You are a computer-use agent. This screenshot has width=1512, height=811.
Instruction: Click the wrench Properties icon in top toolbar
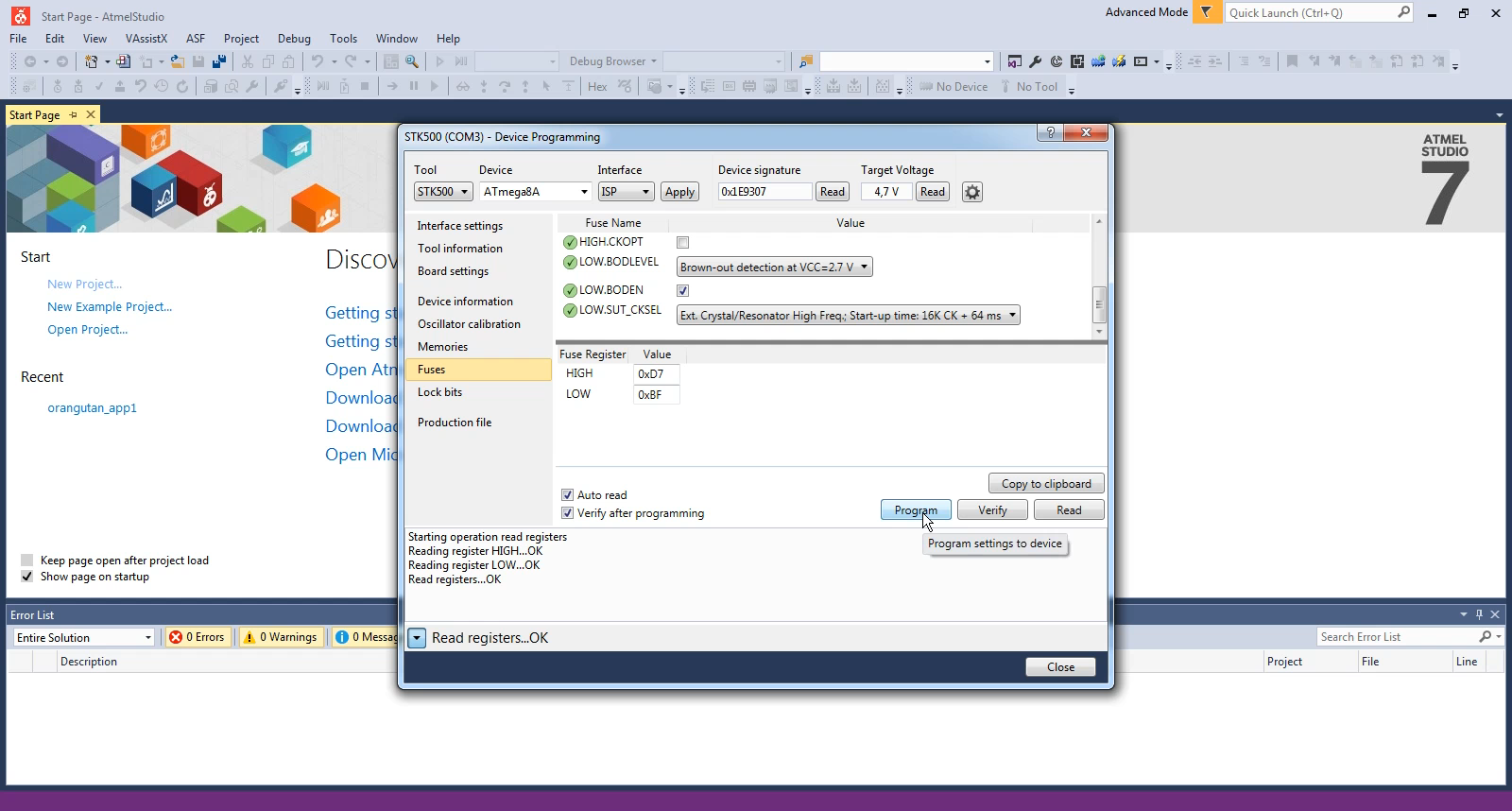tap(1036, 61)
